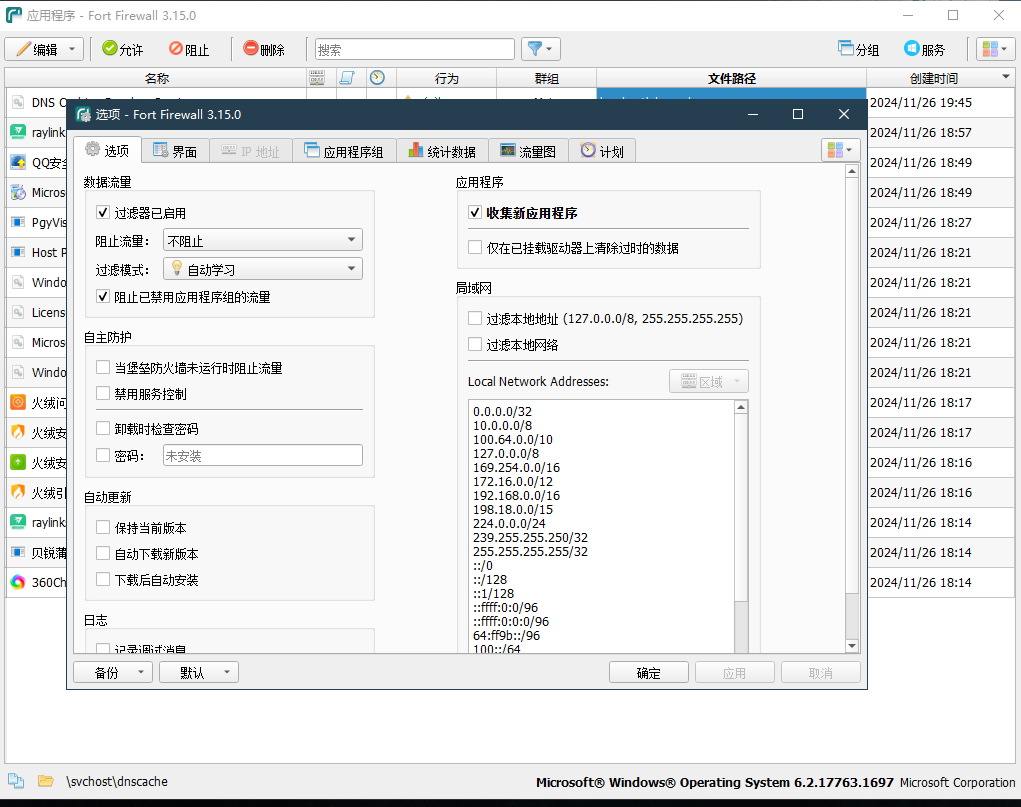Viewport: 1021px width, 807px height.
Task: Click the 分组 groups icon
Action: (846, 49)
